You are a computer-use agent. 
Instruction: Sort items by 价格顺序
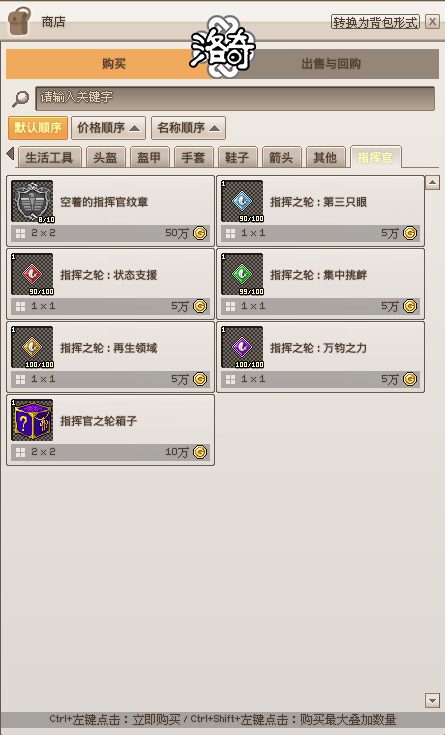coord(108,128)
